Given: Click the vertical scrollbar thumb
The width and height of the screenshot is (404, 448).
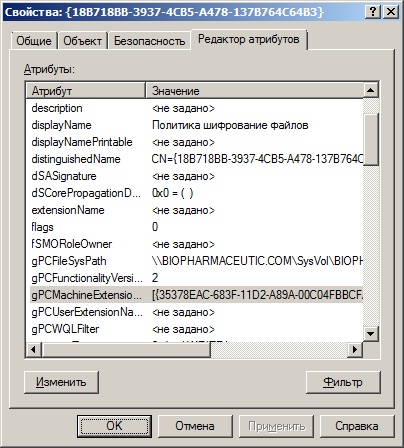Looking at the screenshot, I should click(371, 139).
